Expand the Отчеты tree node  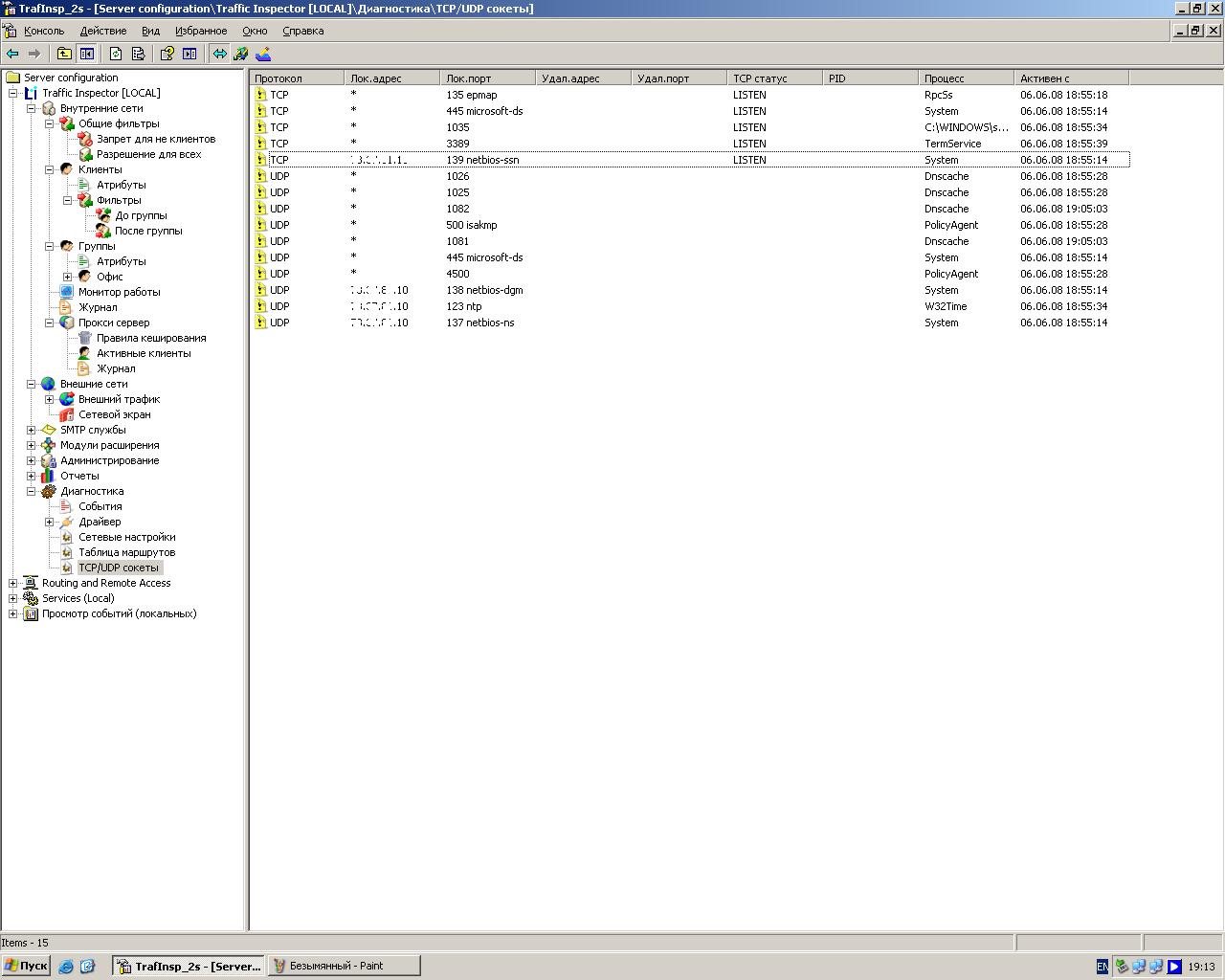tap(32, 476)
